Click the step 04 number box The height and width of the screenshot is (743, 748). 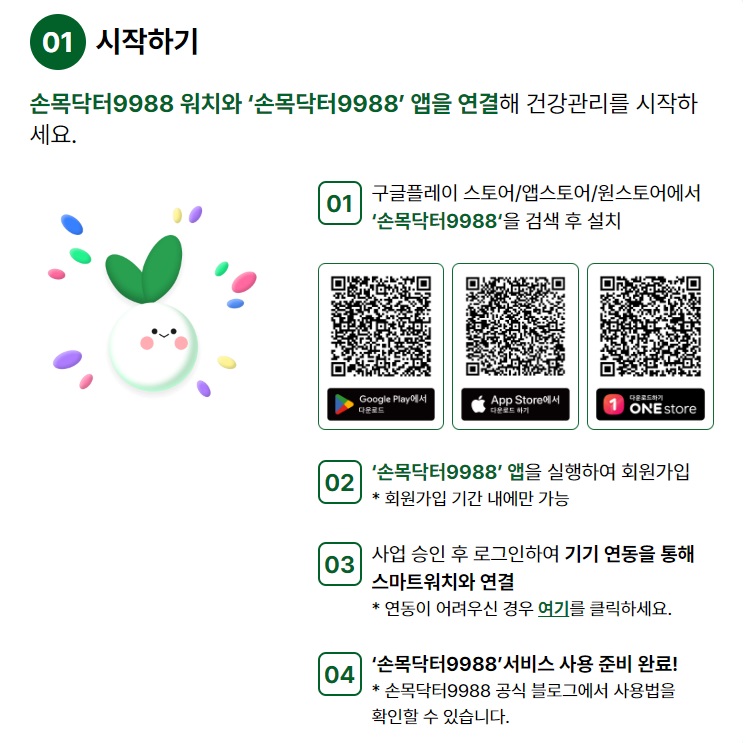pos(340,674)
